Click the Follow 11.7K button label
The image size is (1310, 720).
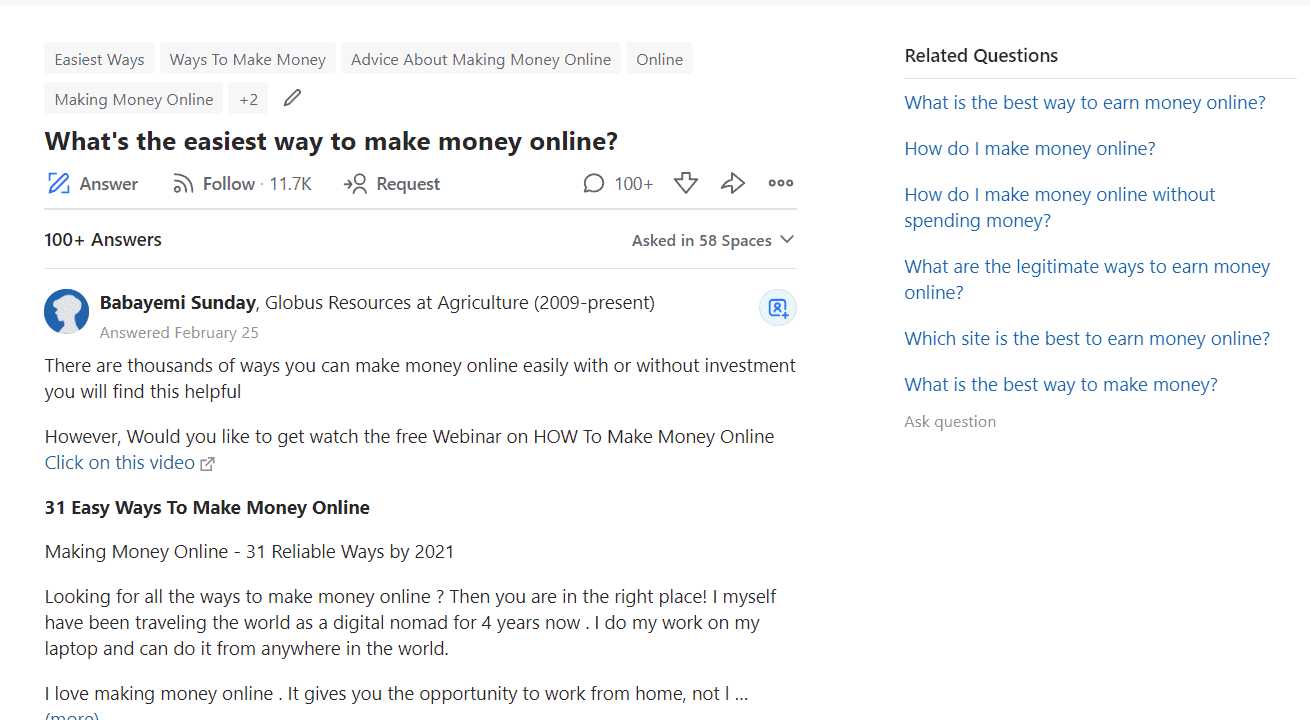257,184
